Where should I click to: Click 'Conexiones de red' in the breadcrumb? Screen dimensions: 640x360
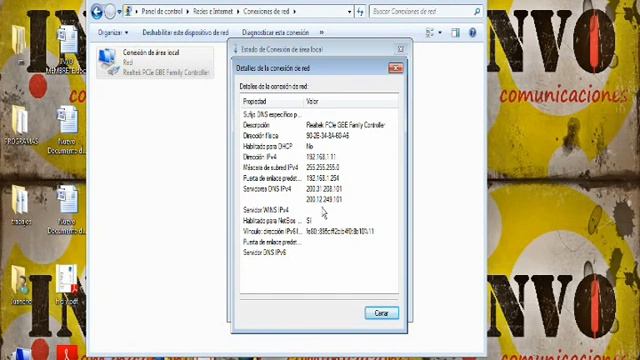tap(266, 11)
